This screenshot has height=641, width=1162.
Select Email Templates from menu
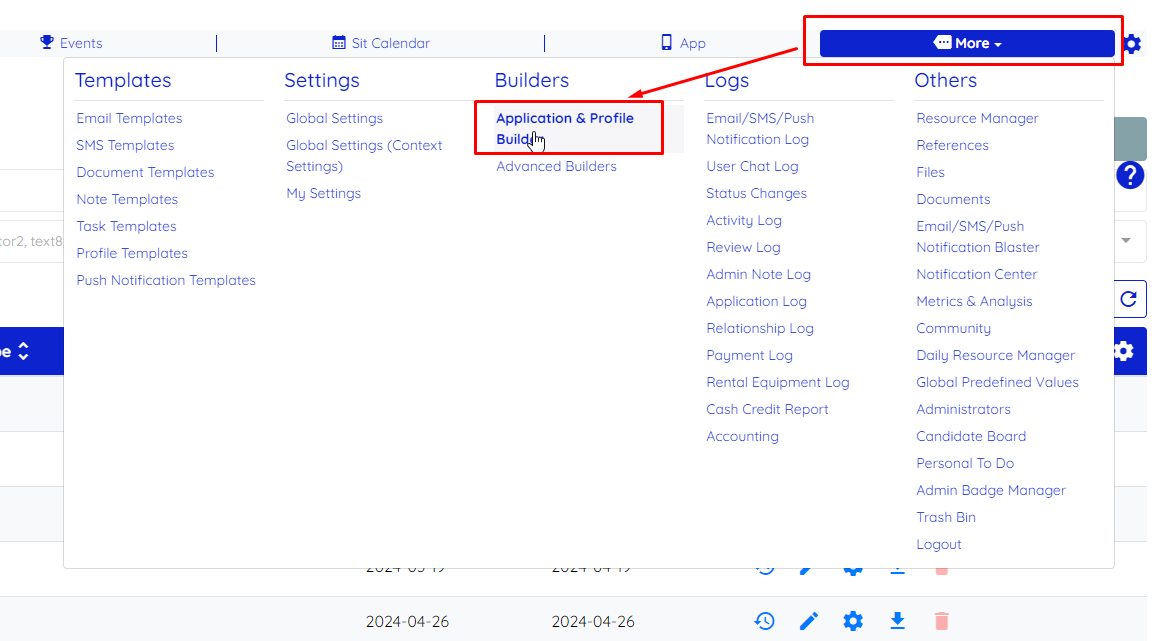click(x=129, y=118)
